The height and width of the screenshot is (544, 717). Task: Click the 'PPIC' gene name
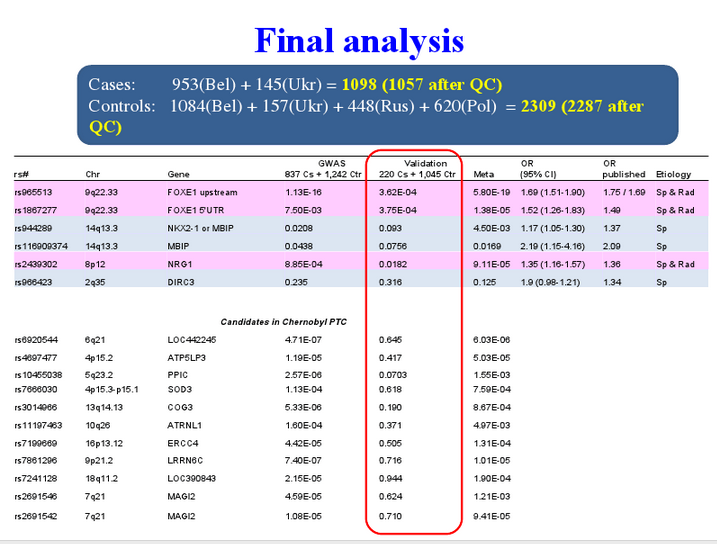point(177,375)
